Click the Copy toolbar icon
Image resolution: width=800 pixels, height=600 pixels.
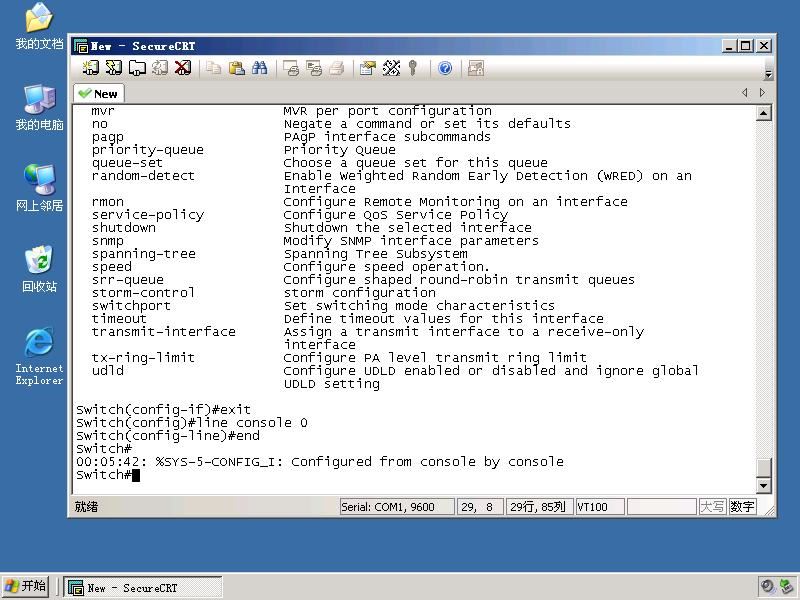tap(213, 68)
